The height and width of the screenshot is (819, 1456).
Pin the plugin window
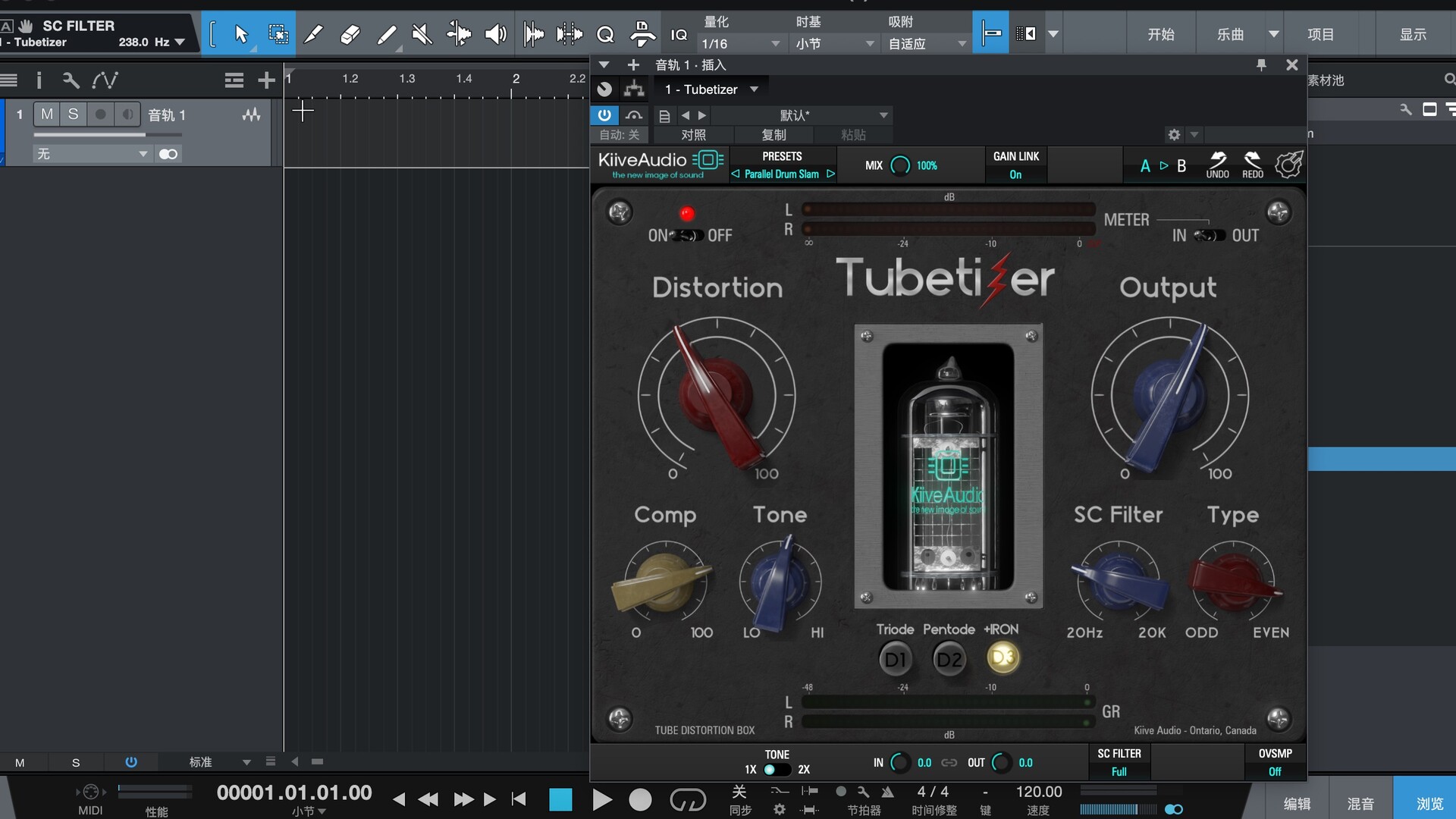[1261, 65]
